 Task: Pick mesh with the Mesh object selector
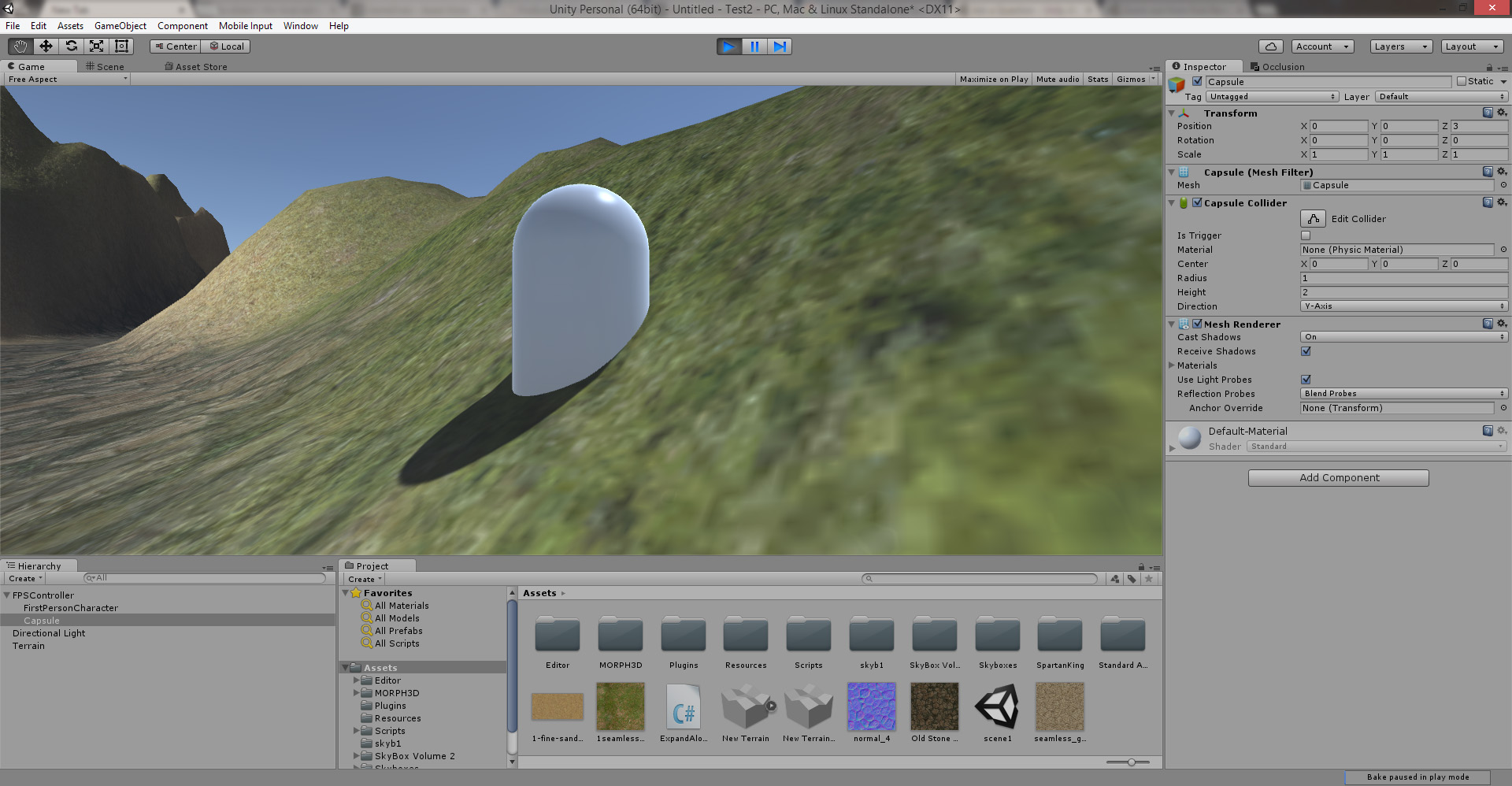pos(1503,185)
